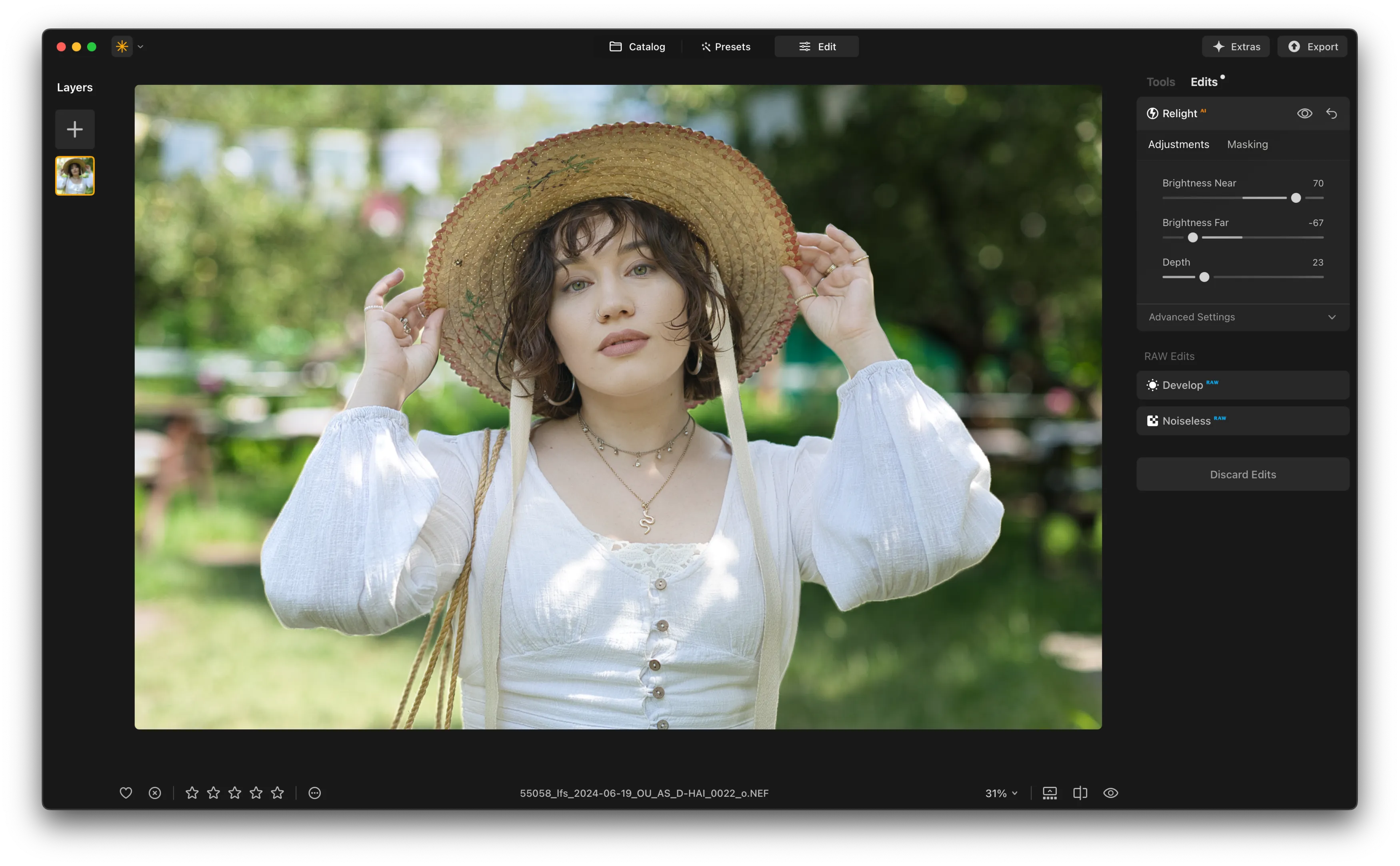Select the portrait layer thumbnail

click(x=74, y=176)
